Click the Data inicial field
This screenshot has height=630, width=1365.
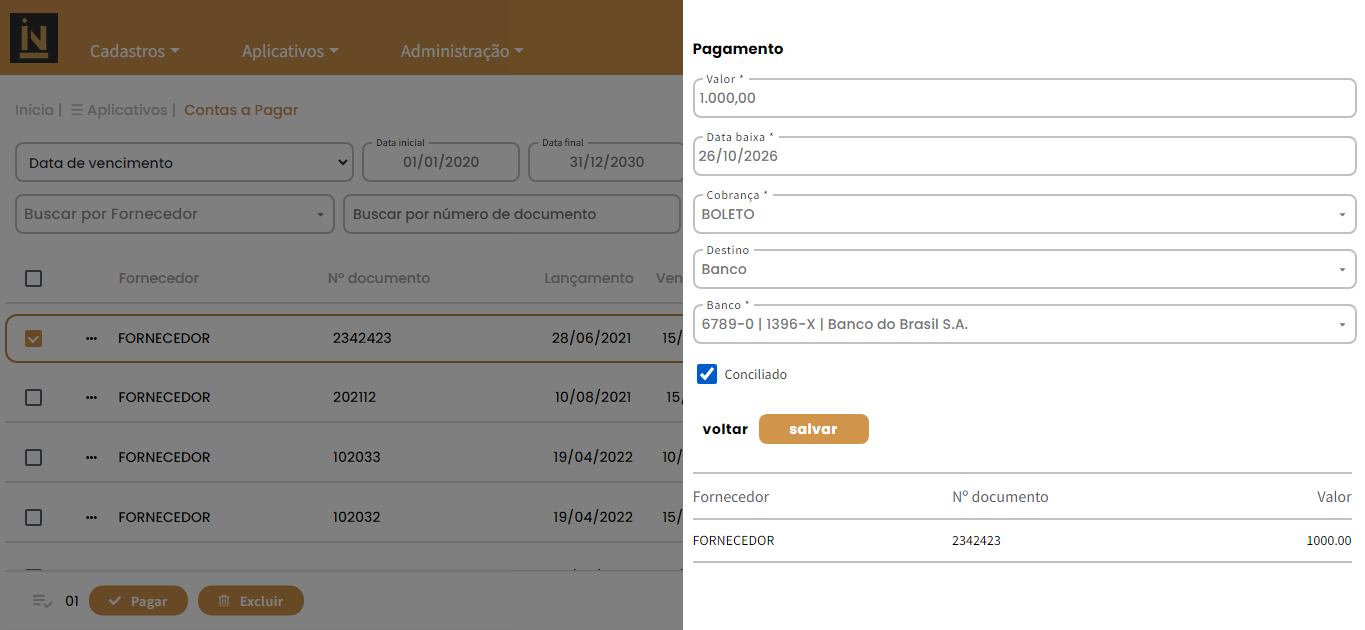[441, 162]
